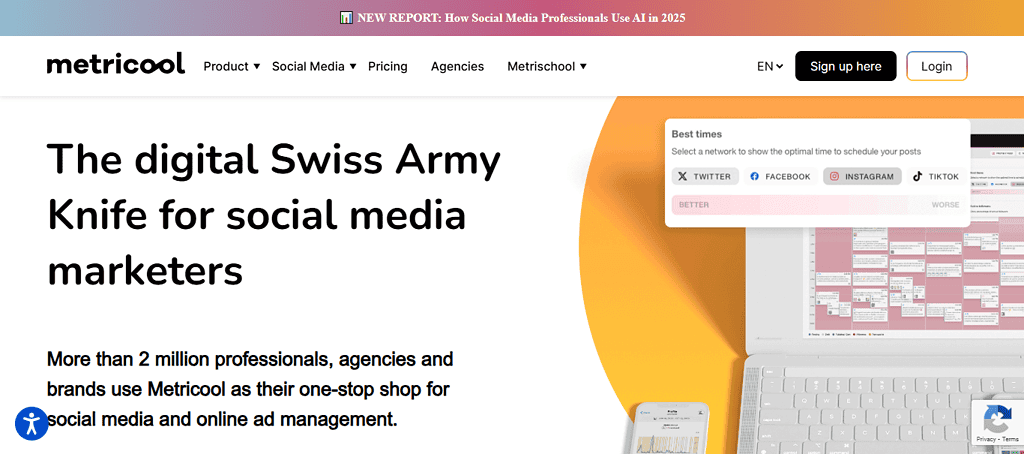Click the "Select a network" instruction text

click(x=796, y=152)
